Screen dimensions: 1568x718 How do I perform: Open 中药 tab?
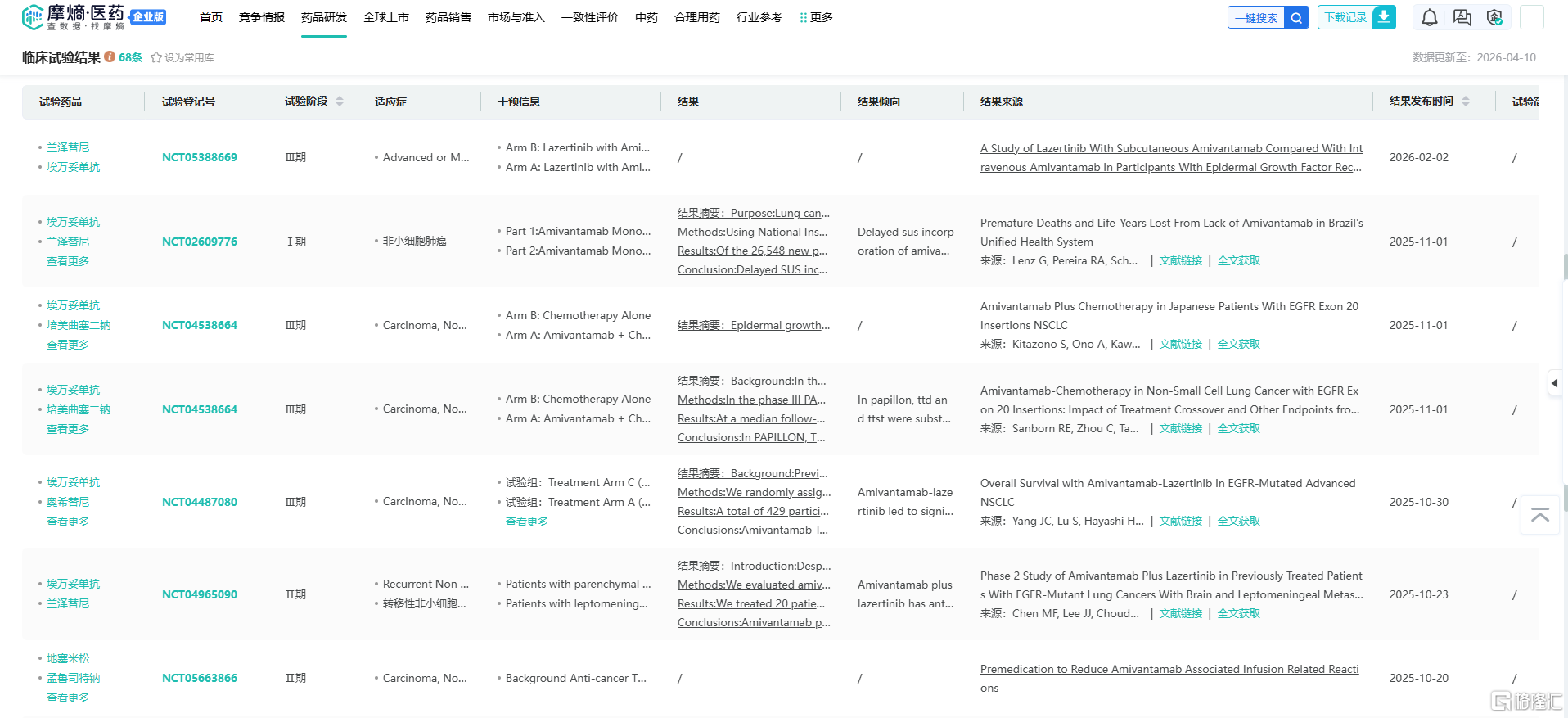coord(647,17)
